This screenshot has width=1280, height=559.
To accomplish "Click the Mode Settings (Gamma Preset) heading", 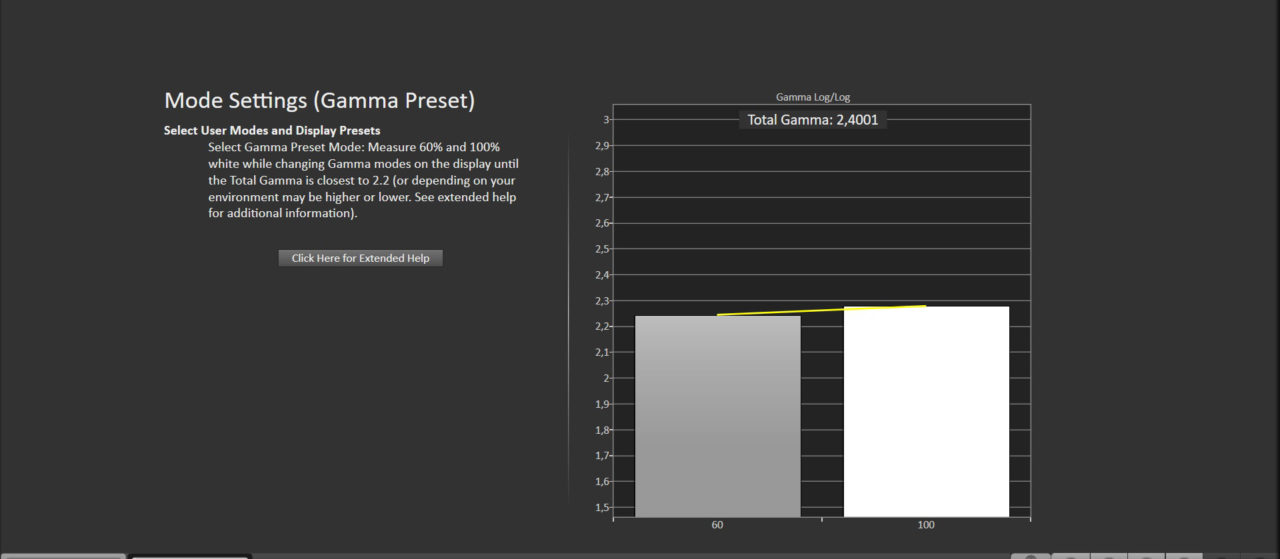I will pyautogui.click(x=319, y=101).
